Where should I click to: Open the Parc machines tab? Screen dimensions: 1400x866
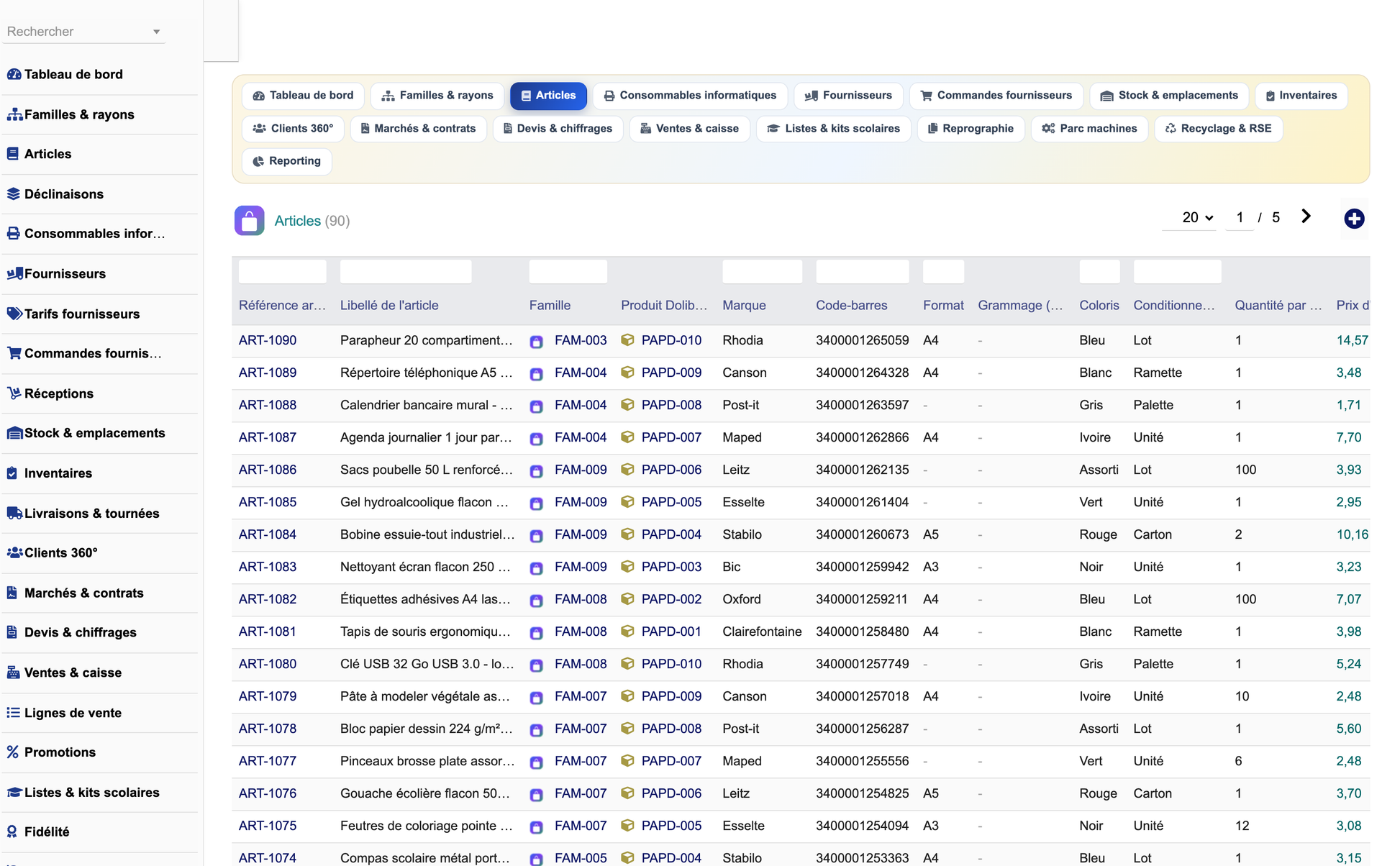coord(1089,129)
